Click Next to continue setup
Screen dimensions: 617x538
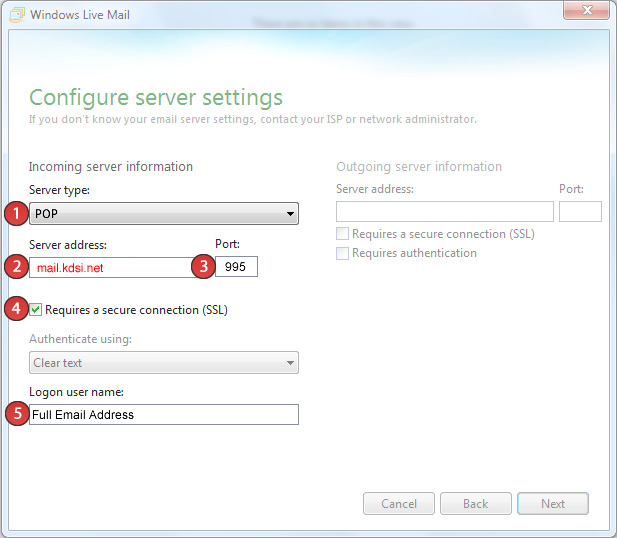tap(553, 503)
